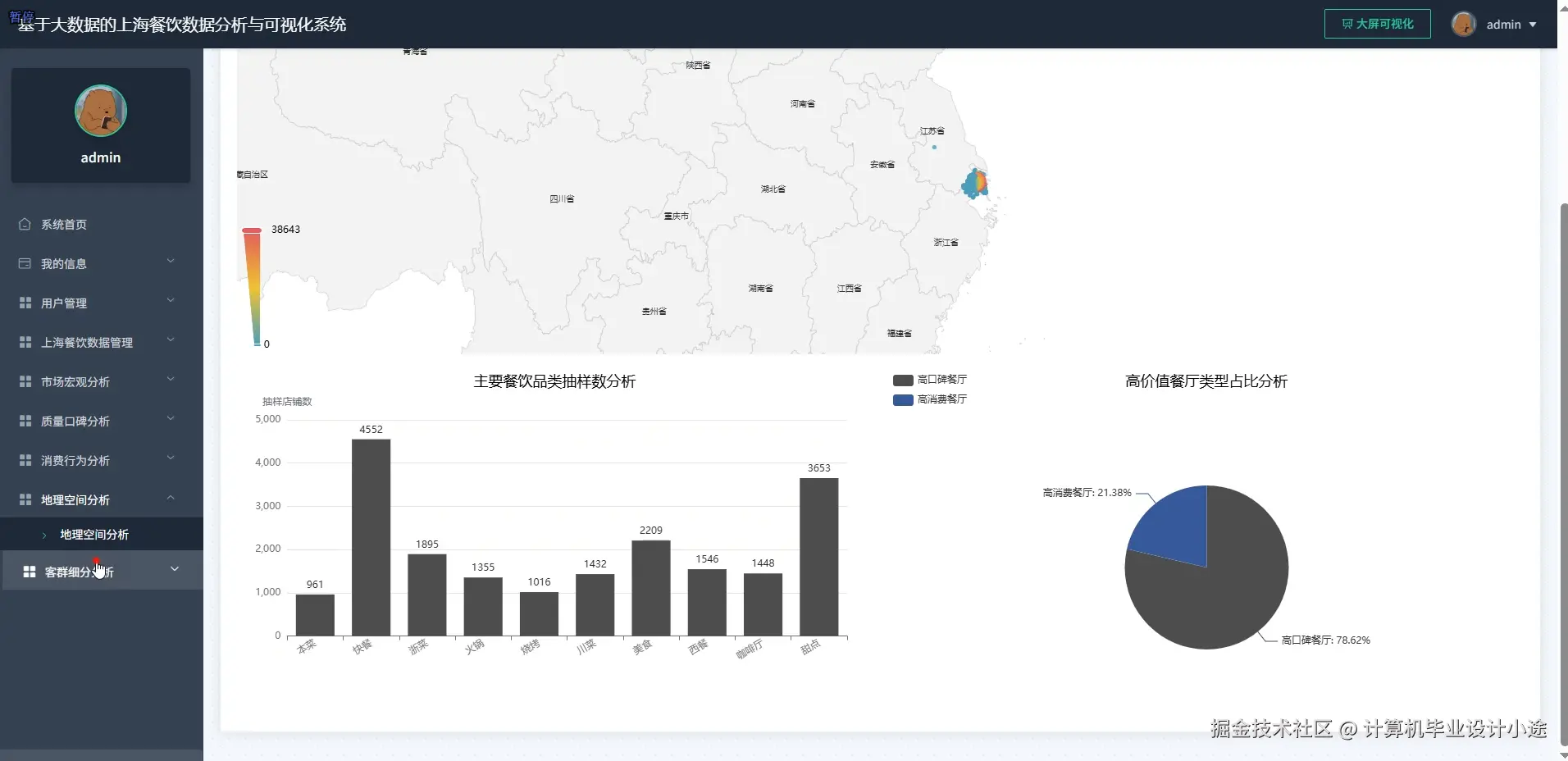Click the 四川省 label on the map
1568x761 pixels.
click(x=562, y=199)
